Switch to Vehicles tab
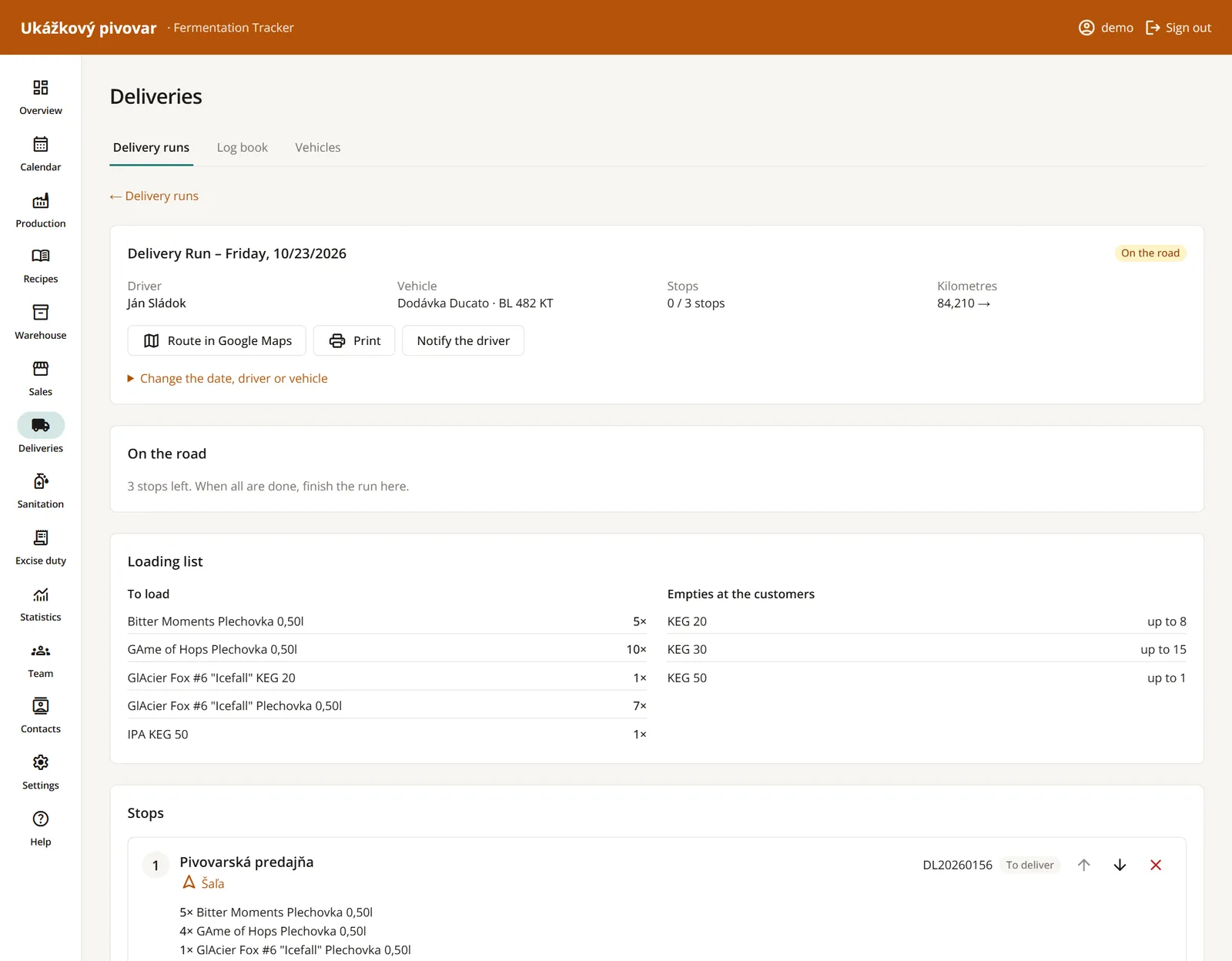Viewport: 1232px width, 961px height. [318, 147]
